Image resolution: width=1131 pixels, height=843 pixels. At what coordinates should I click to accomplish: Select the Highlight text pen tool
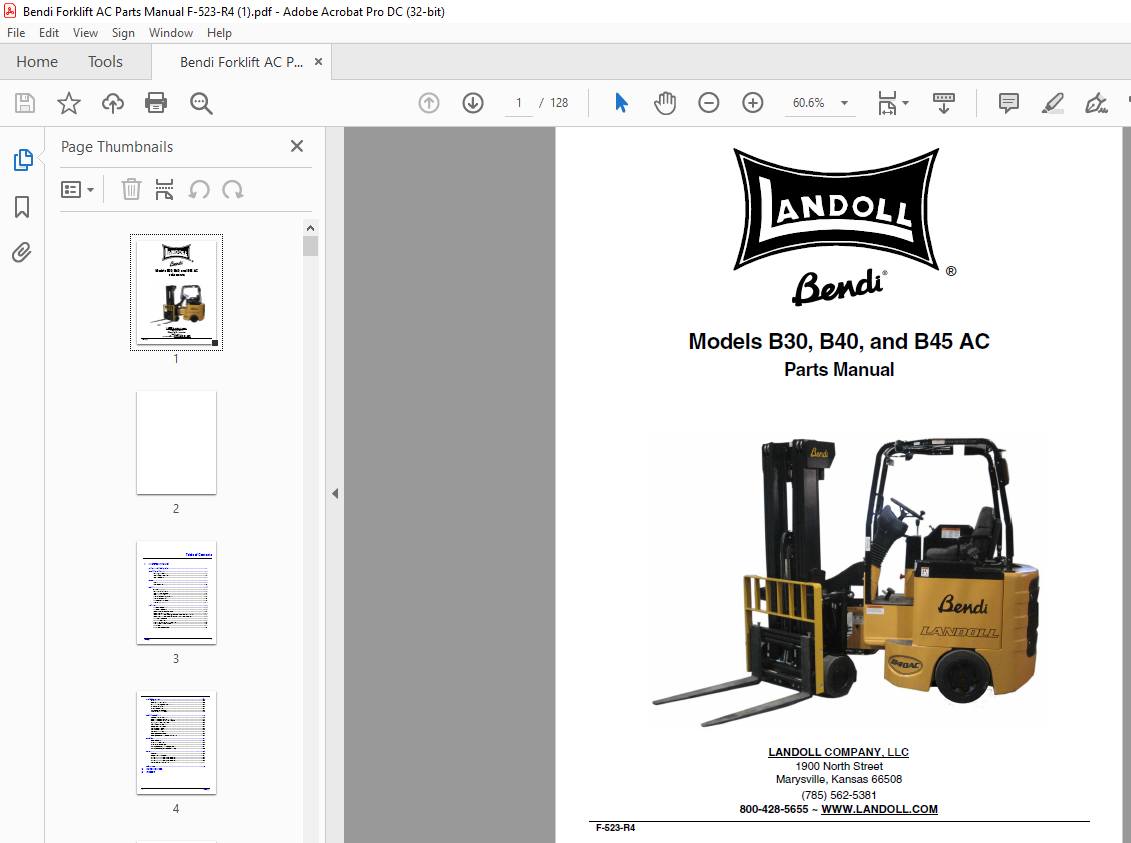tap(1052, 103)
